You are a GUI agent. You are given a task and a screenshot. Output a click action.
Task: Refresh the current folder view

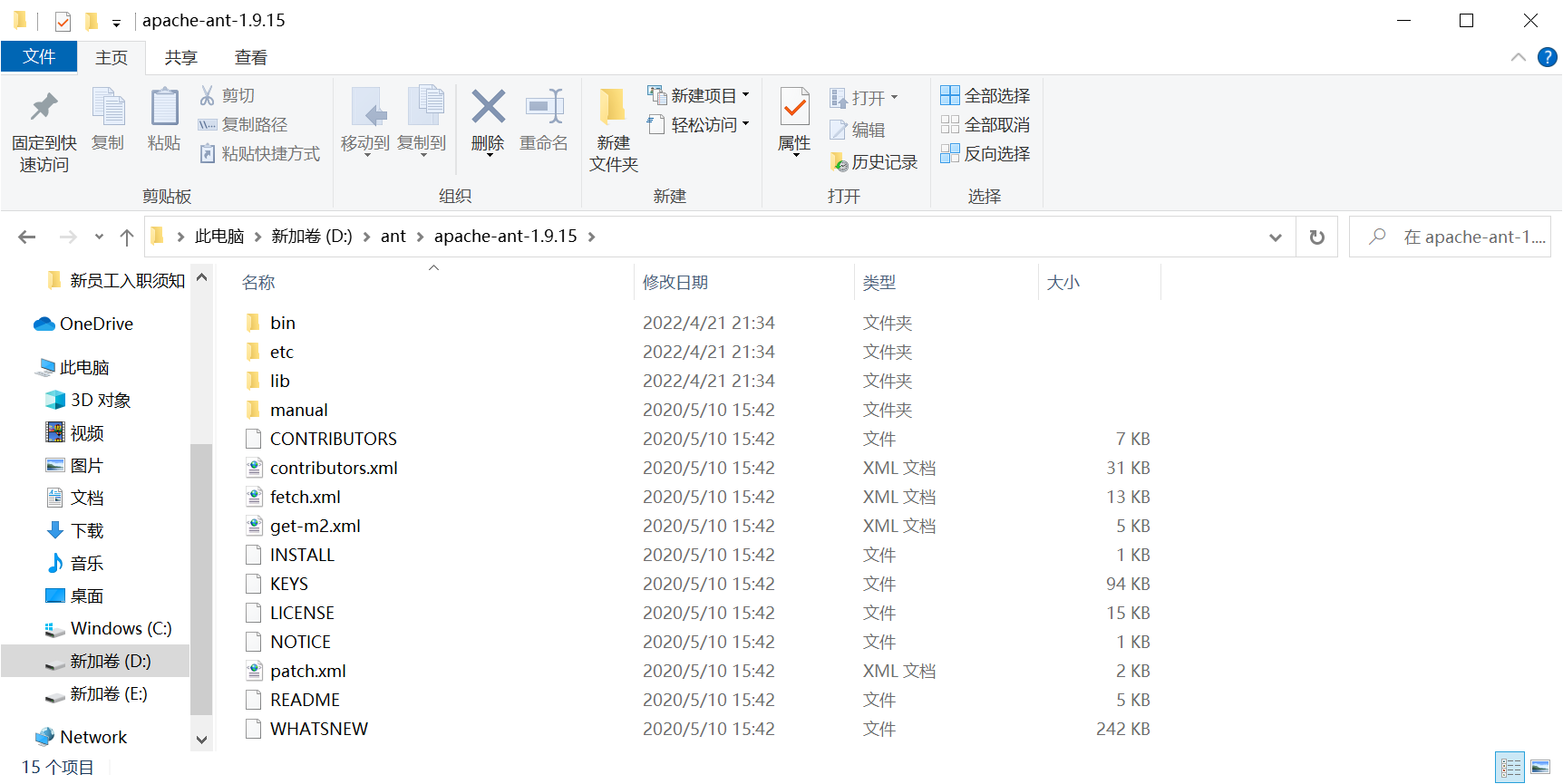click(1316, 237)
